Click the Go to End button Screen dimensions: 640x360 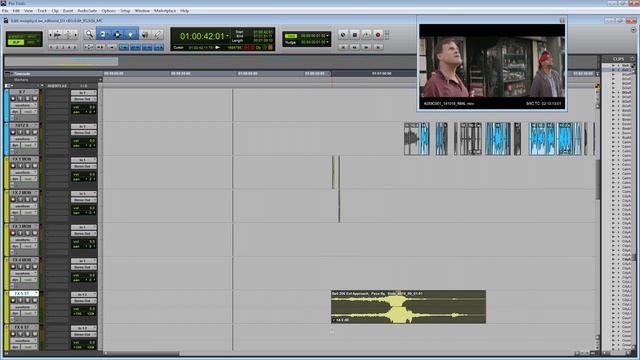[378, 47]
